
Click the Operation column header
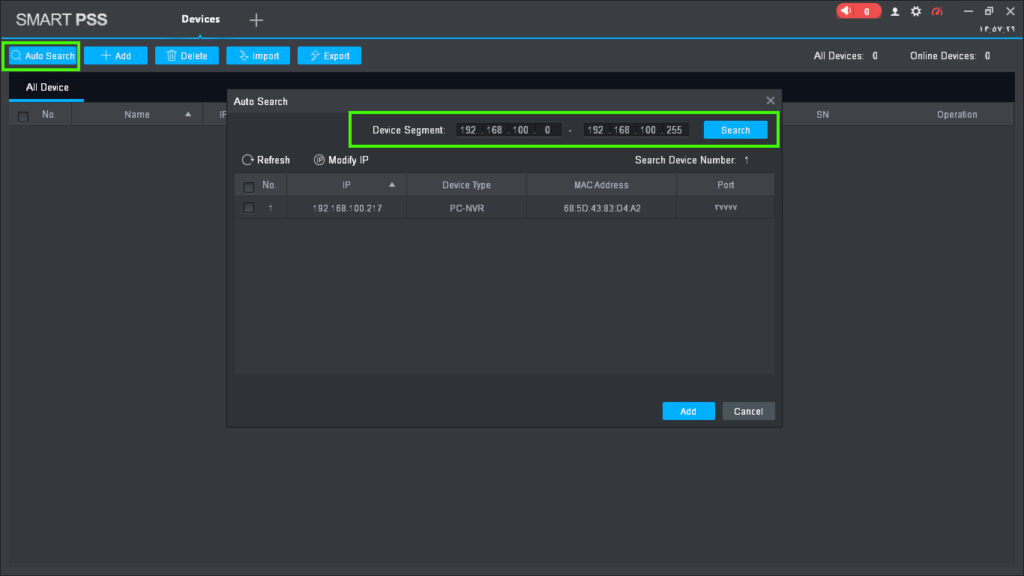click(957, 115)
